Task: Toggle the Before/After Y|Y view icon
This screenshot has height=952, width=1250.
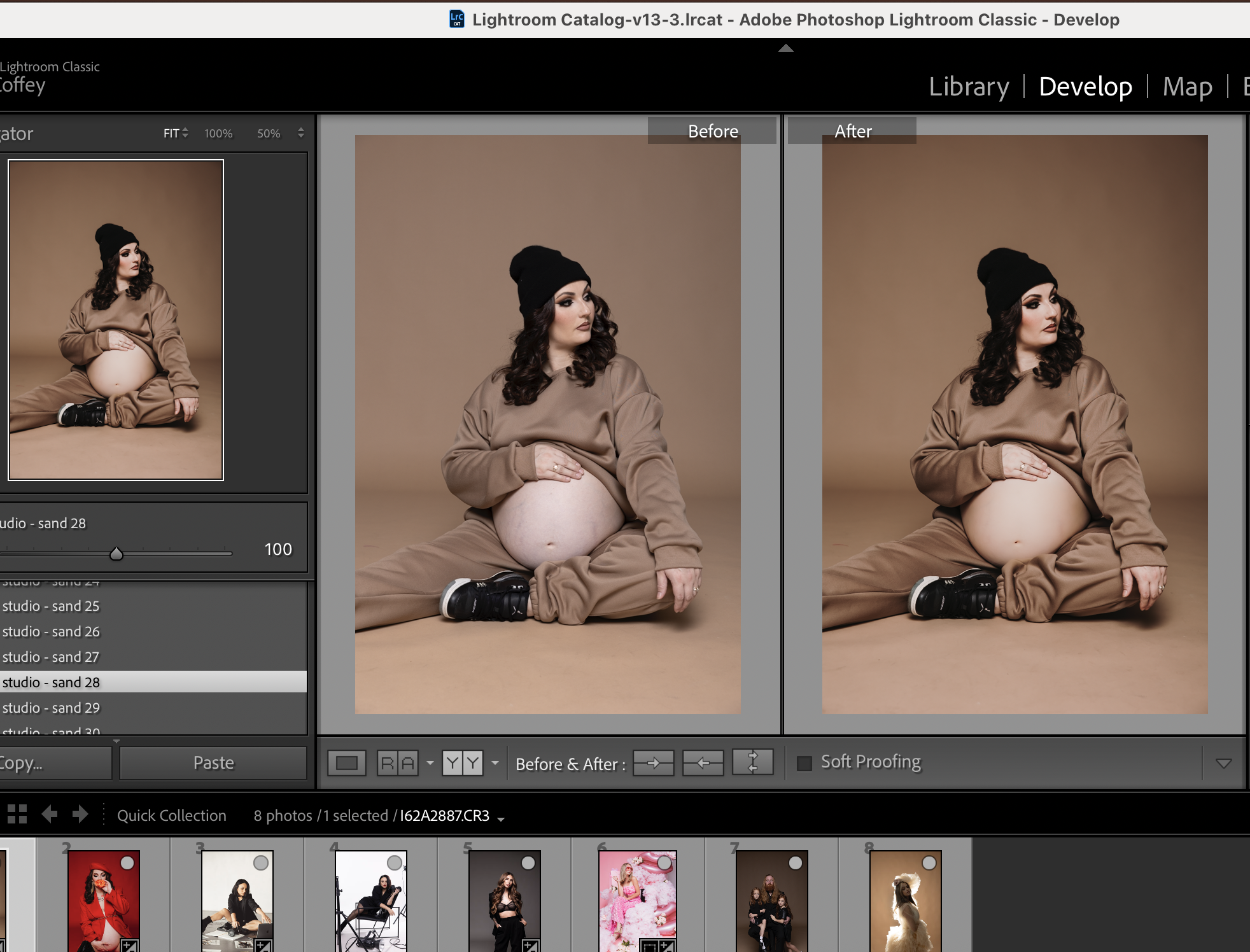Action: (462, 763)
